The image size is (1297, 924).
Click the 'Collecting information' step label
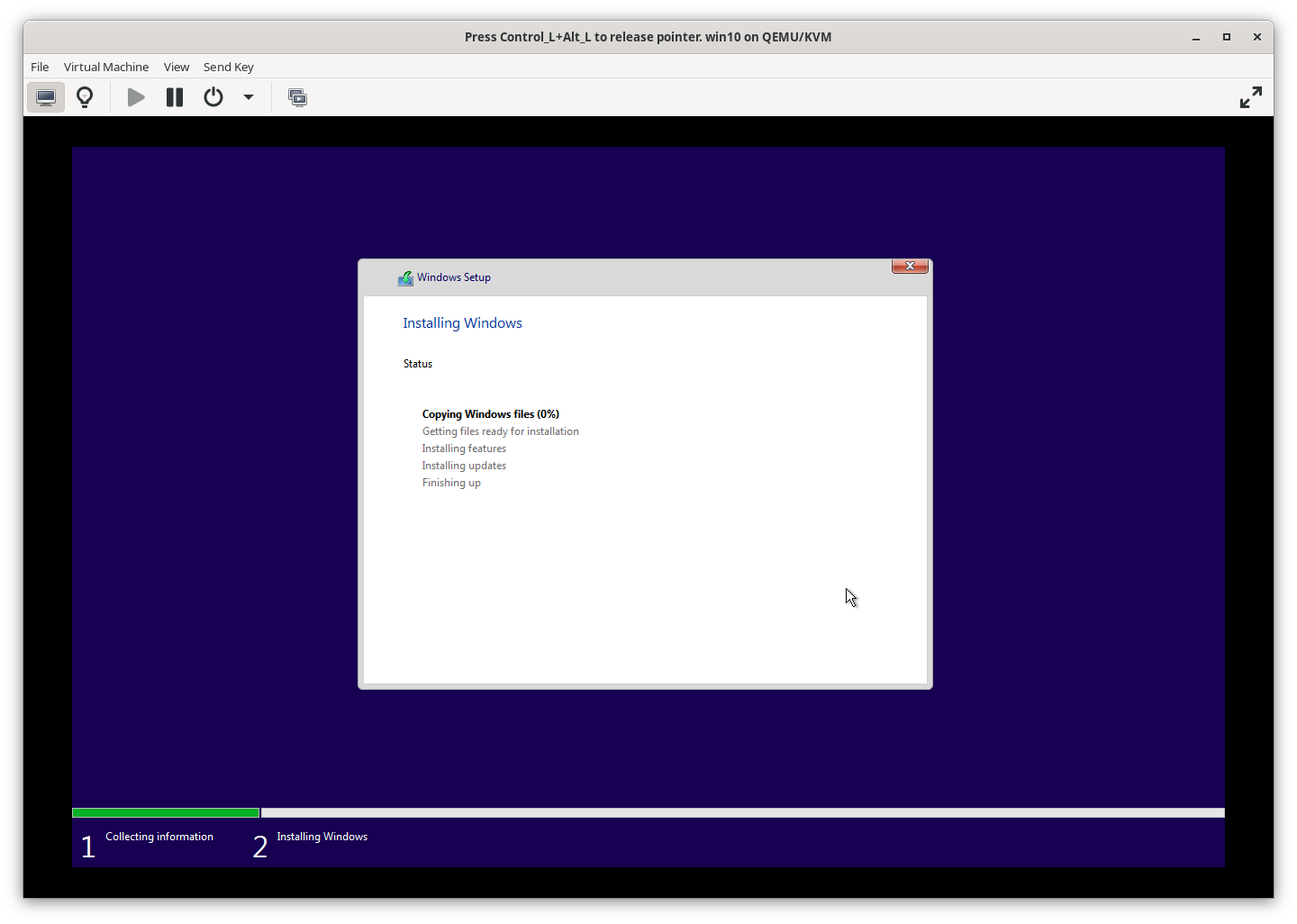[159, 837]
